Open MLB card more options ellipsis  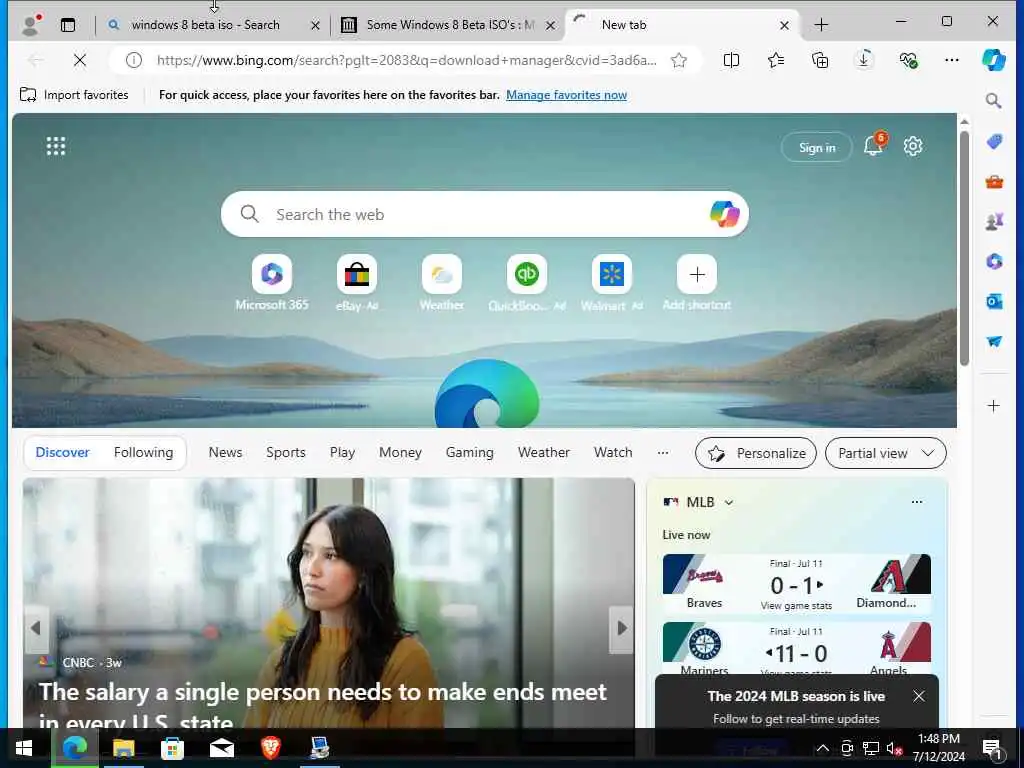(917, 502)
